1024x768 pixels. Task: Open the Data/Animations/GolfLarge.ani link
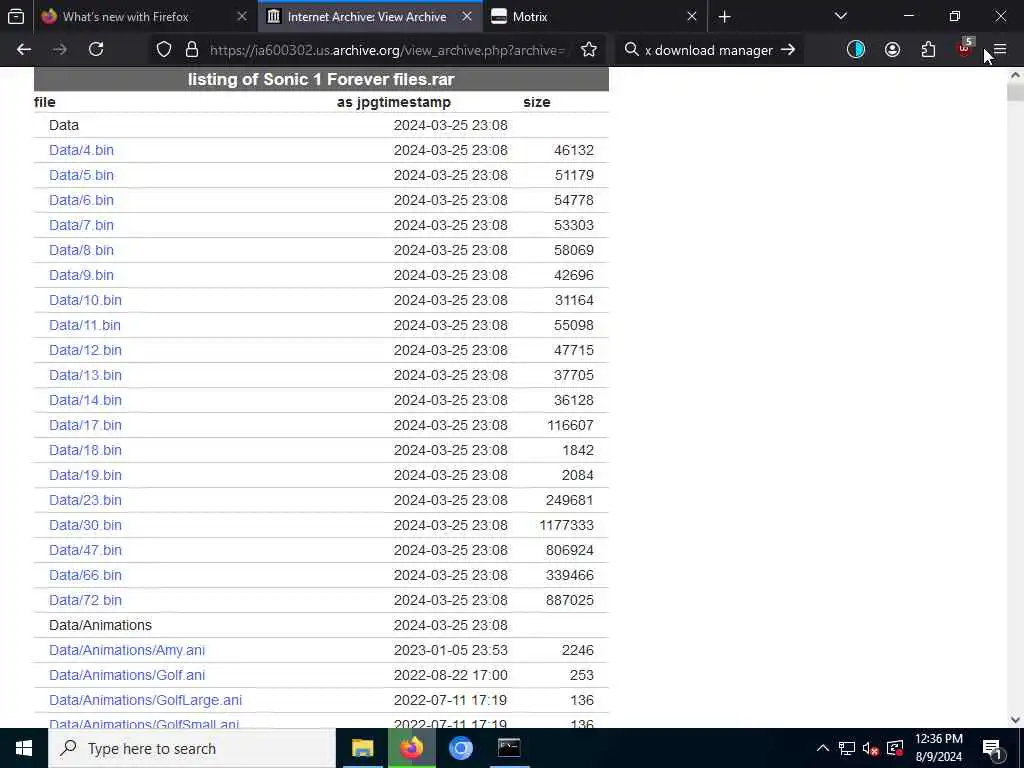pyautogui.click(x=146, y=700)
